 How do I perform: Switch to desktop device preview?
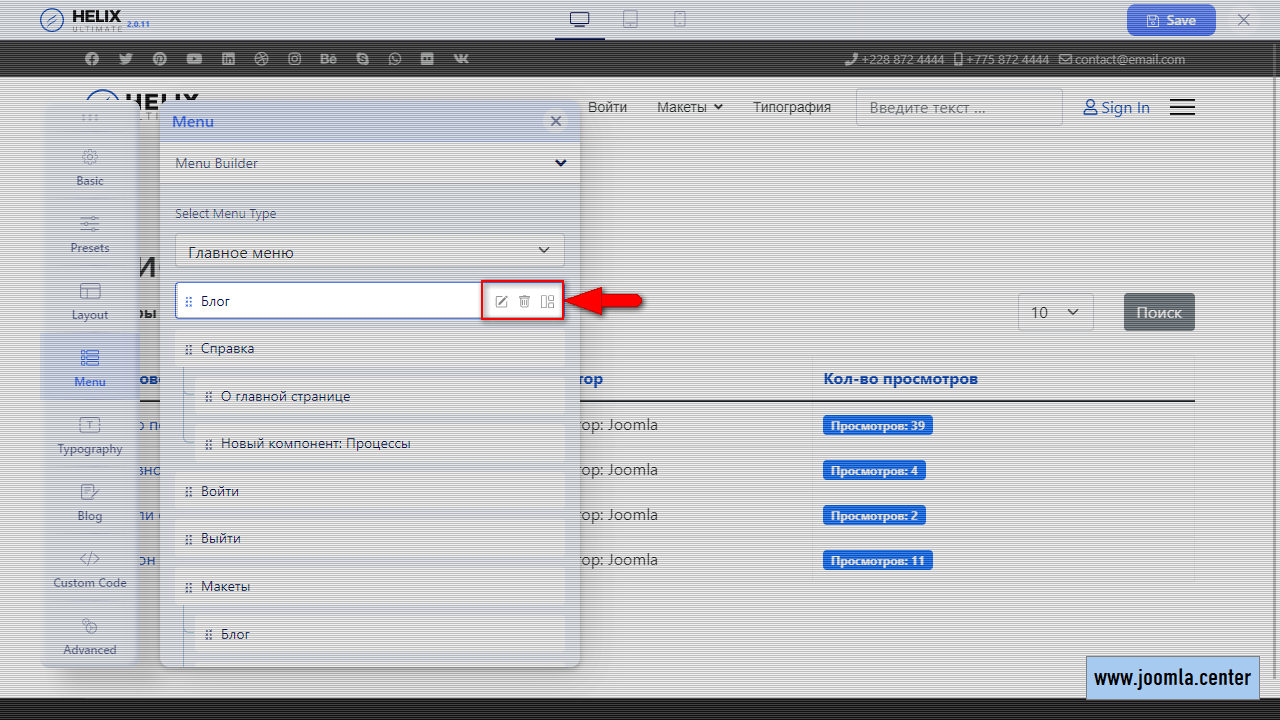click(x=579, y=20)
